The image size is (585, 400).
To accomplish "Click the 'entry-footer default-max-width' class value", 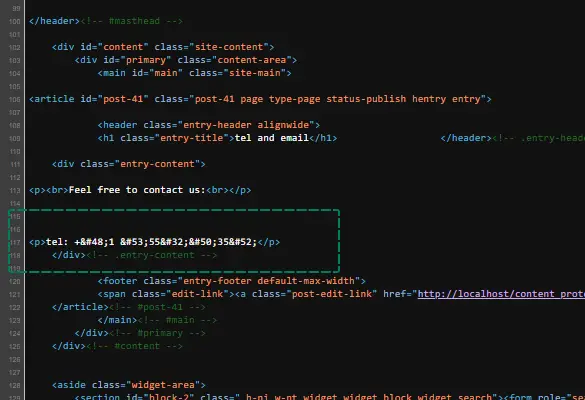I will [269, 281].
